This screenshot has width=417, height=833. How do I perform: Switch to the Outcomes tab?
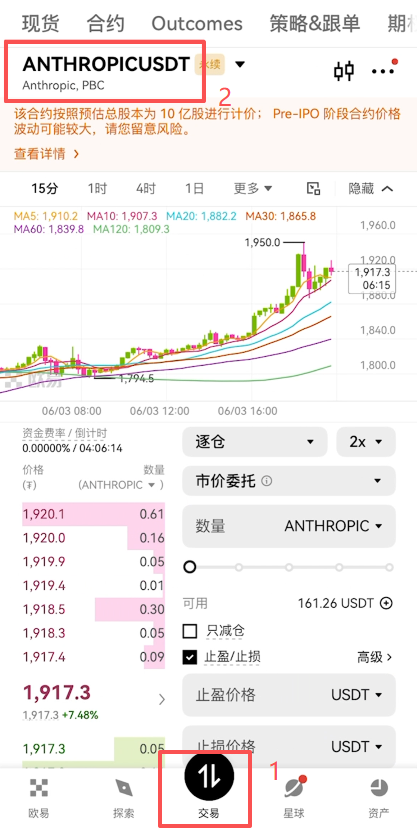pyautogui.click(x=197, y=23)
